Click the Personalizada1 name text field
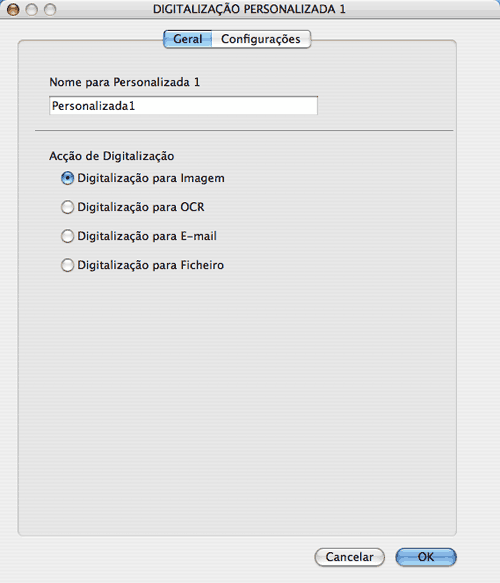 pos(183,106)
